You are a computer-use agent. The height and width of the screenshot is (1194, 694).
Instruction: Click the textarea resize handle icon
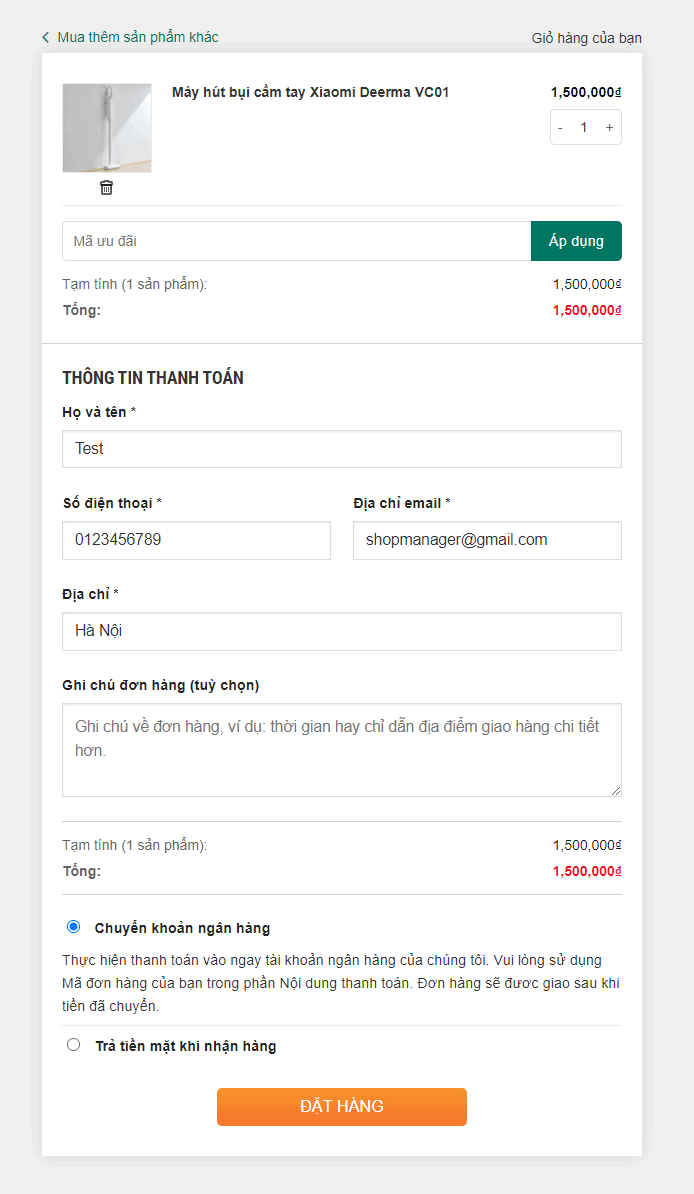(x=615, y=789)
